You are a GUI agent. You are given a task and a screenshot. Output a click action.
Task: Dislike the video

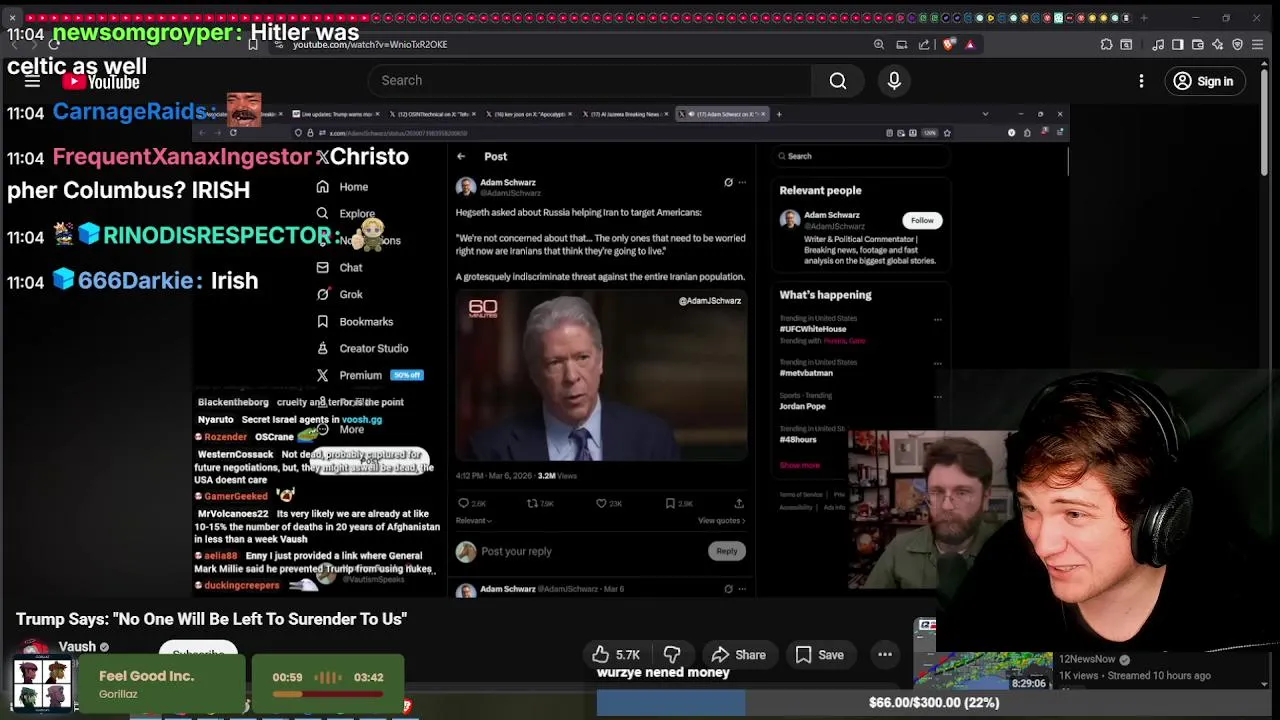coord(672,655)
